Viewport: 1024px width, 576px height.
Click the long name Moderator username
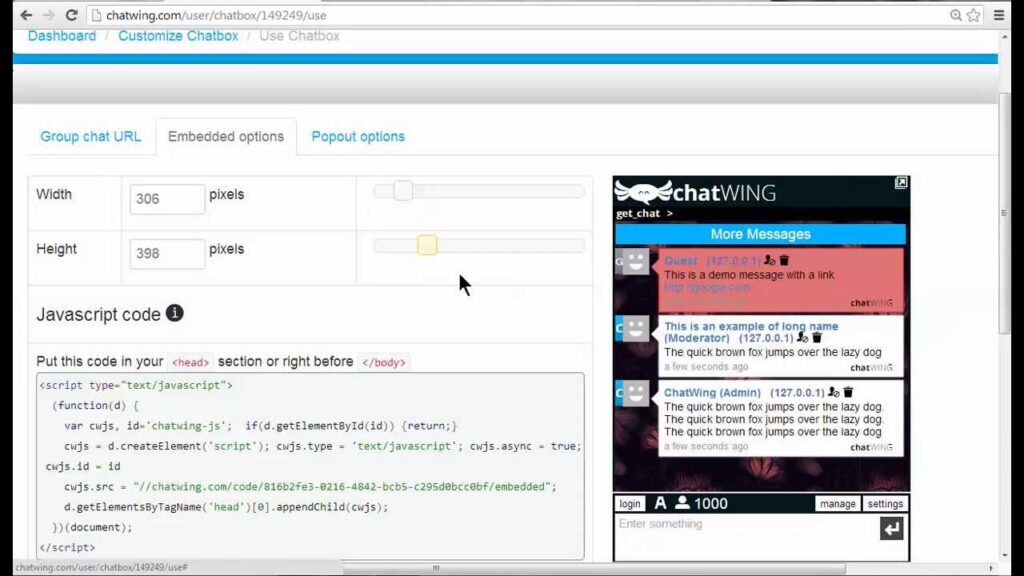click(751, 332)
